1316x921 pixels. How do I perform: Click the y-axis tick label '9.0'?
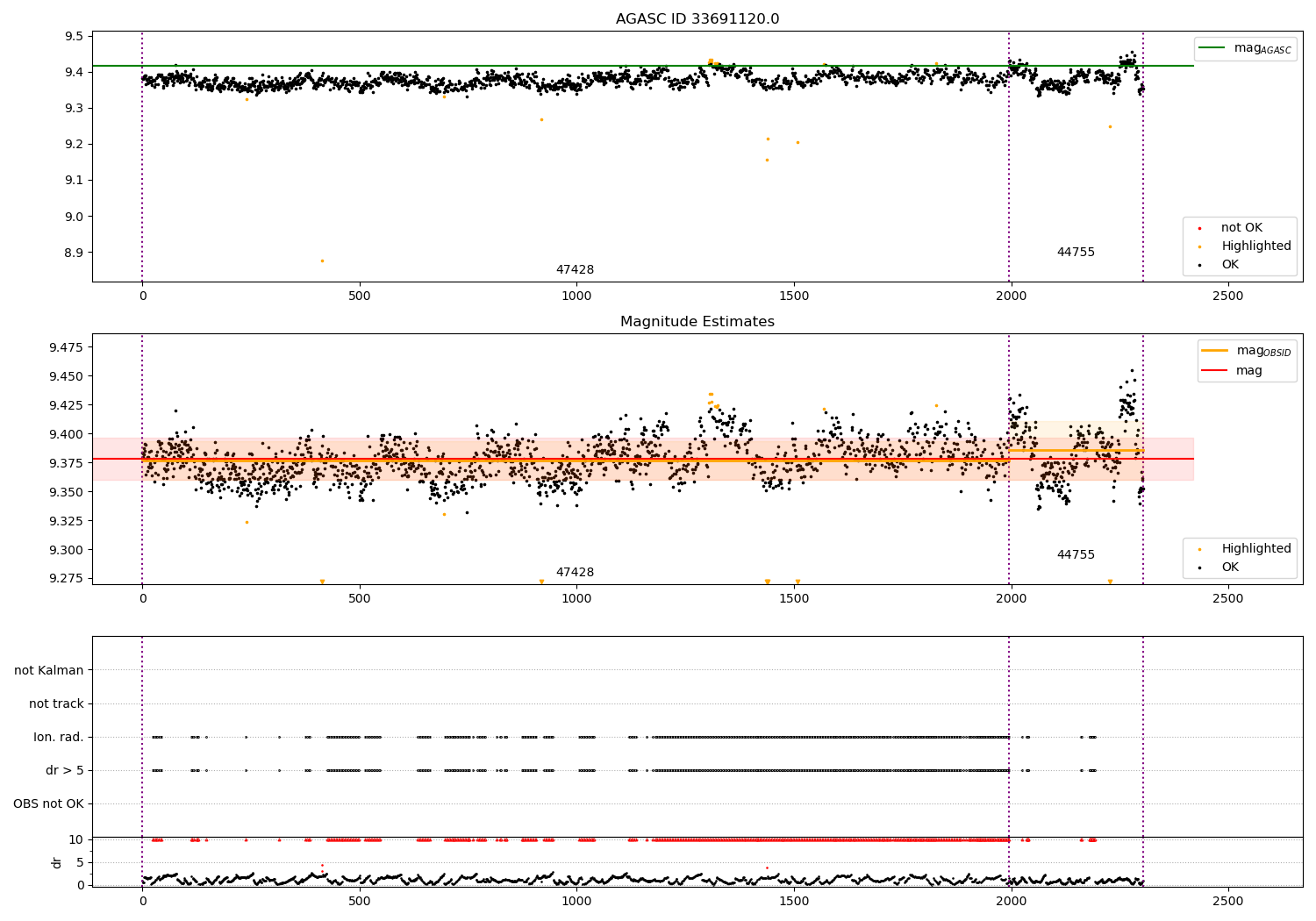point(75,217)
